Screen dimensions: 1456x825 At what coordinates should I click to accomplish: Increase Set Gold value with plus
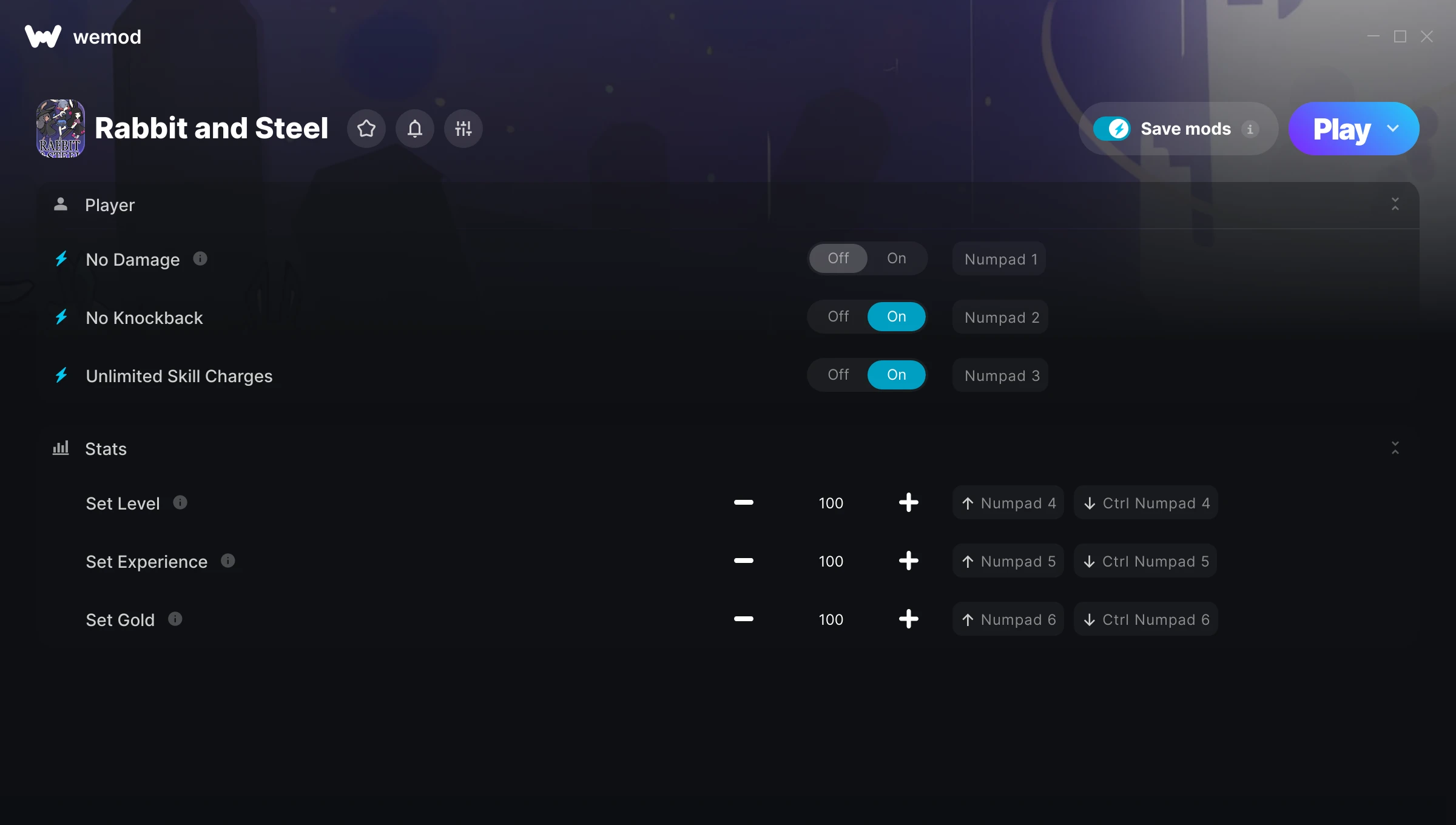pos(908,619)
